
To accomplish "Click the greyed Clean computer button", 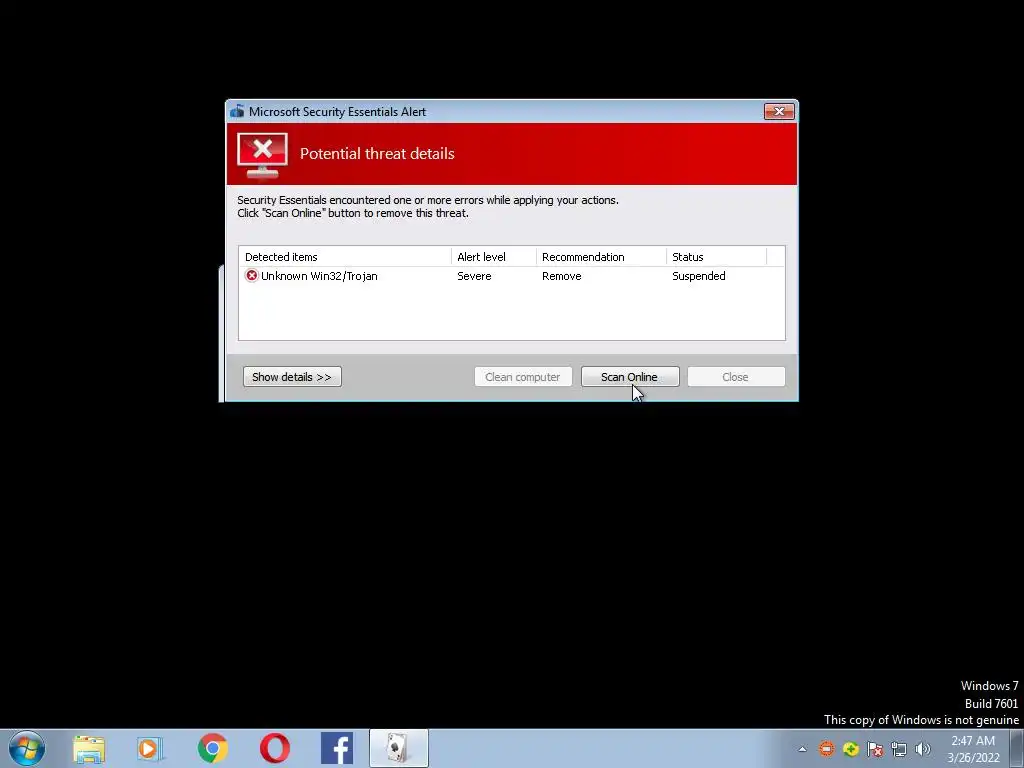I will [523, 377].
